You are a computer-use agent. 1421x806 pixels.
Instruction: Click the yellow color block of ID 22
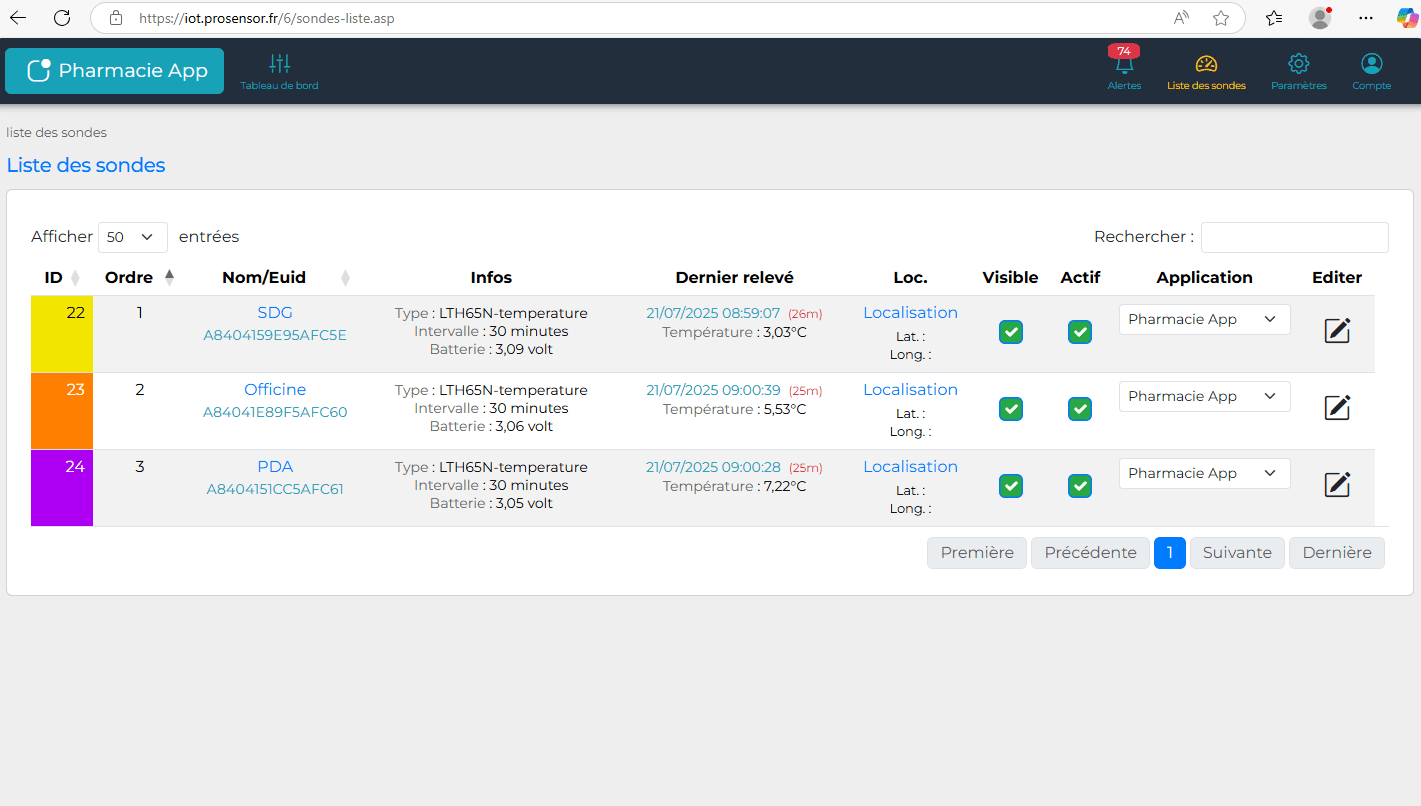point(61,330)
